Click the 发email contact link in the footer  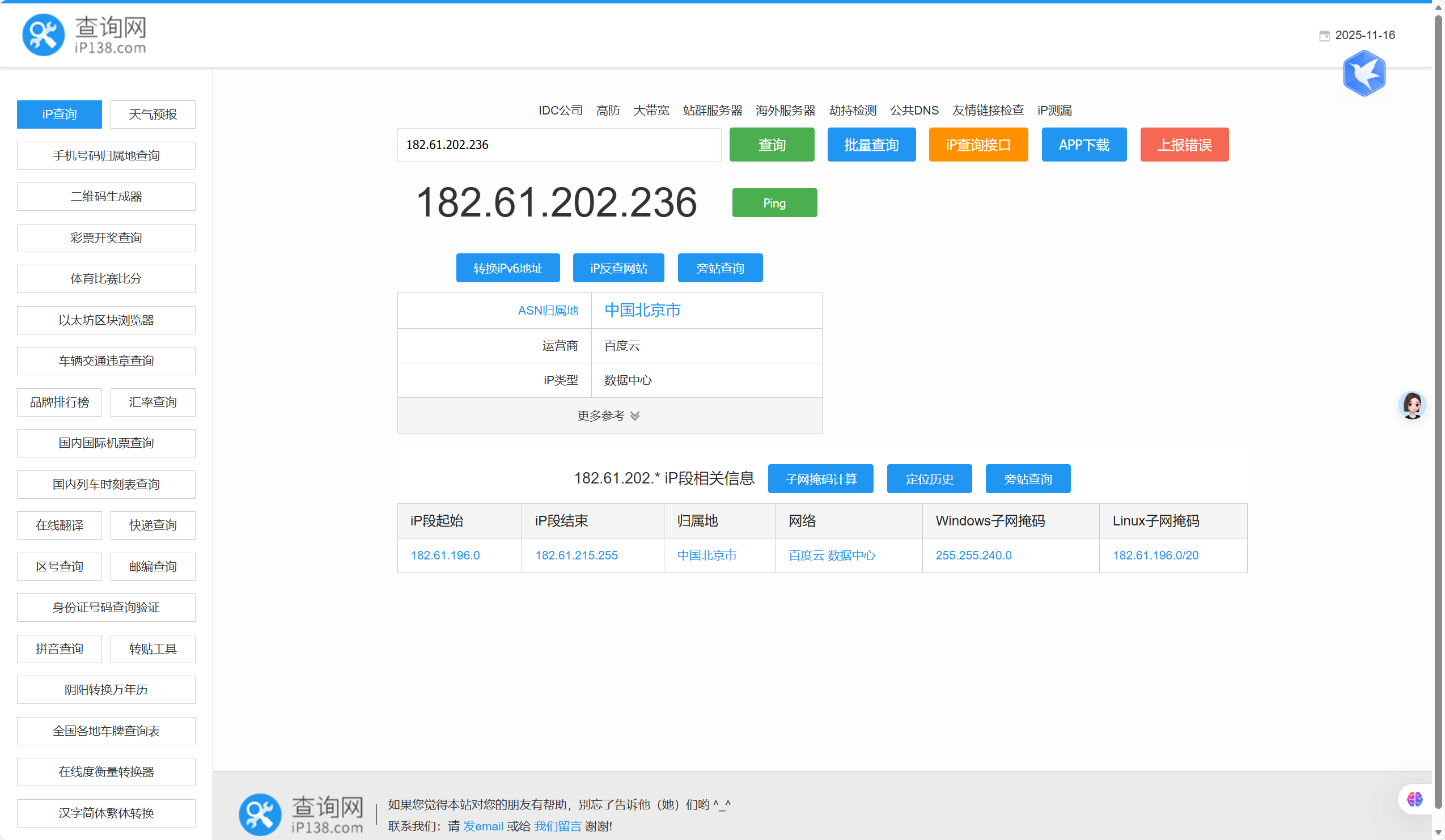point(483,826)
